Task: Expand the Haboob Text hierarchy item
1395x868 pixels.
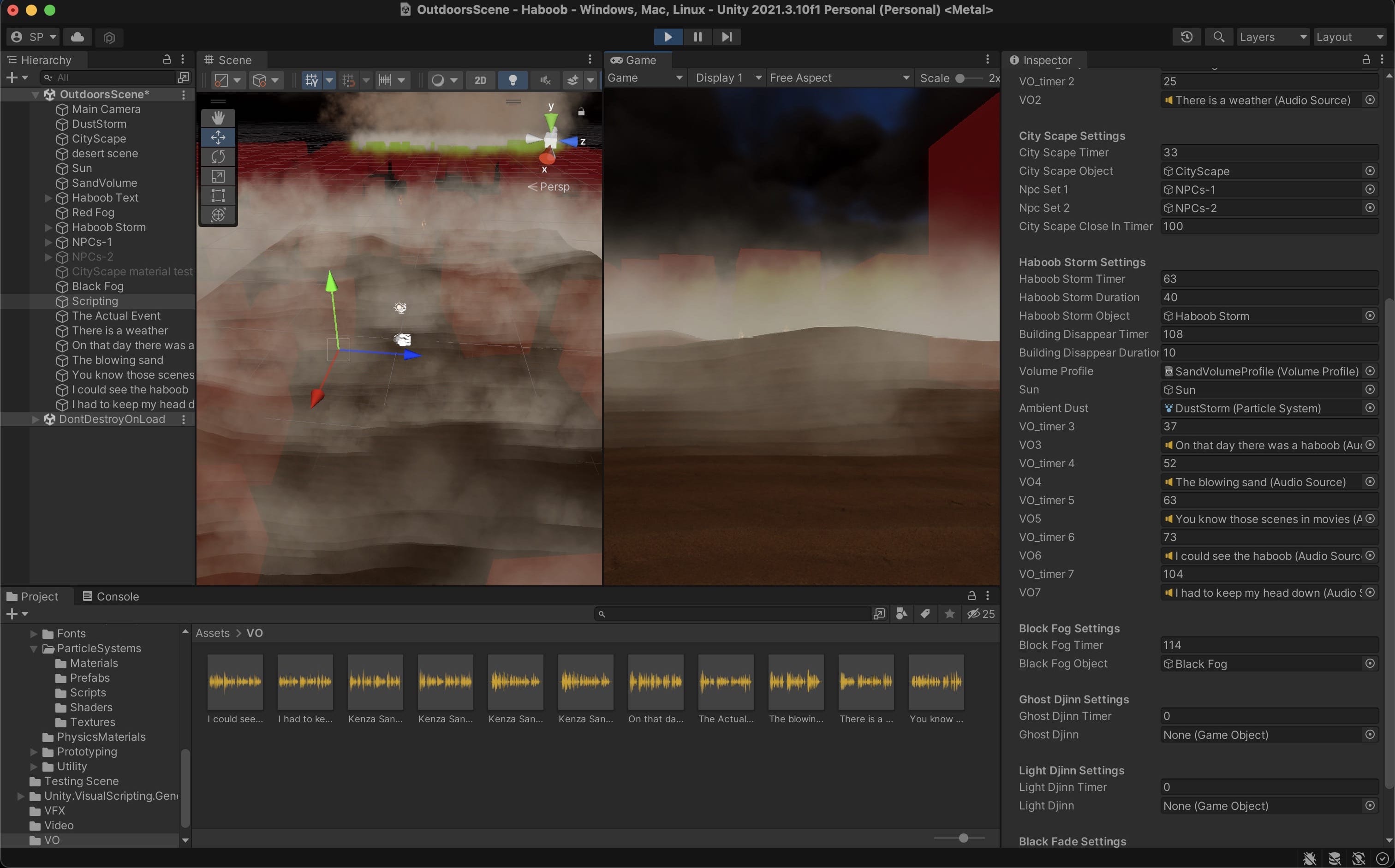Action: [x=49, y=198]
